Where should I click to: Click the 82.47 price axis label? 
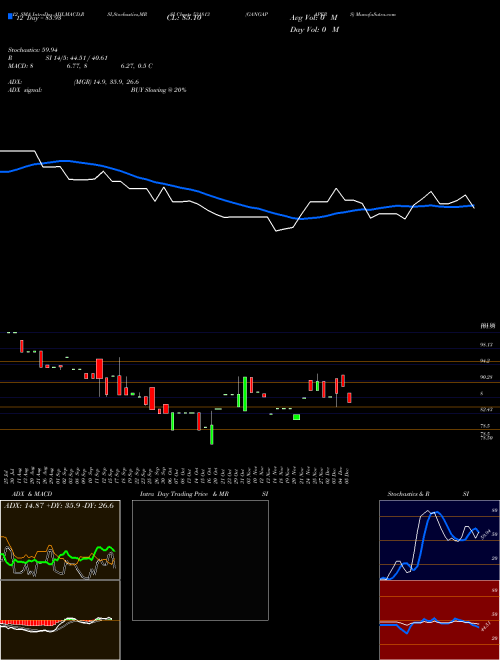[x=486, y=409]
